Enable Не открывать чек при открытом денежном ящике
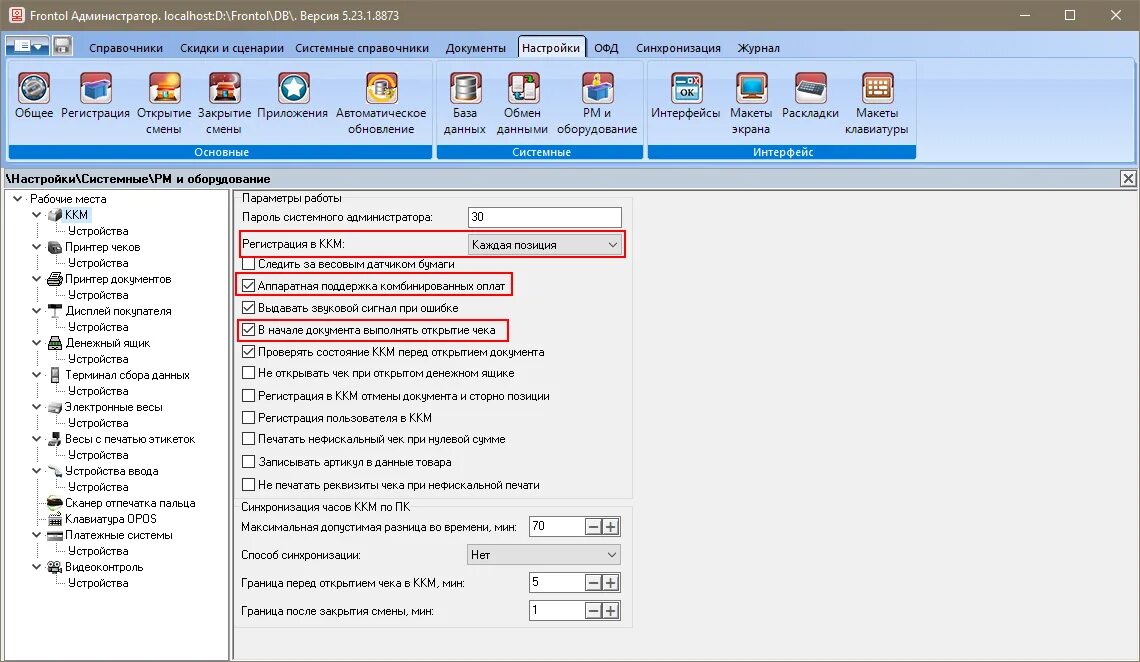1140x662 pixels. (248, 373)
